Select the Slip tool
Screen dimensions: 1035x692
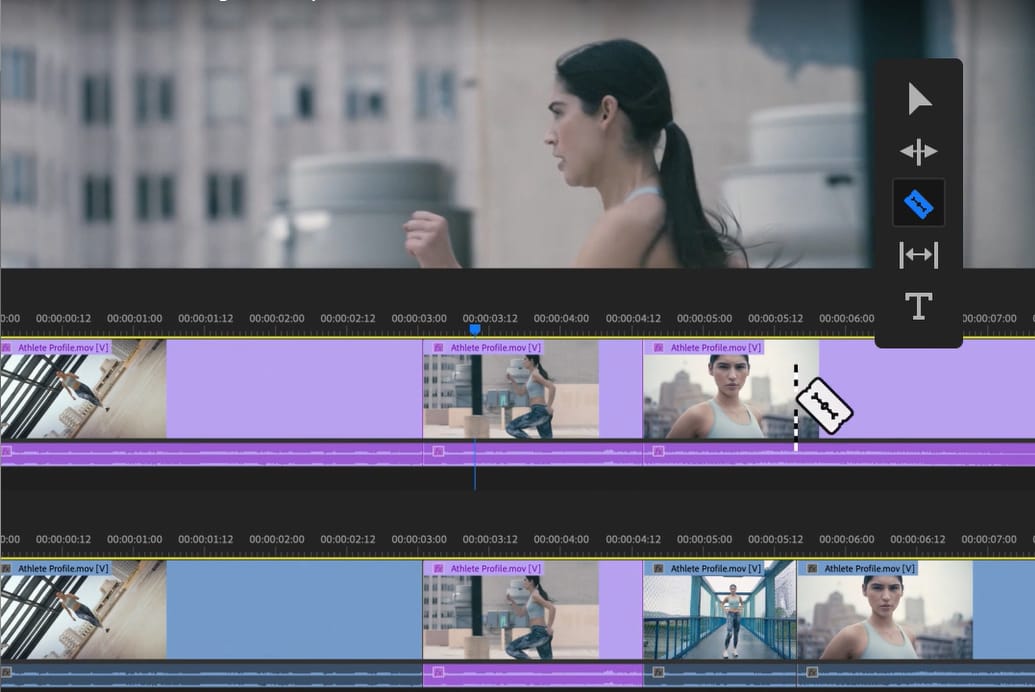pyautogui.click(x=919, y=255)
